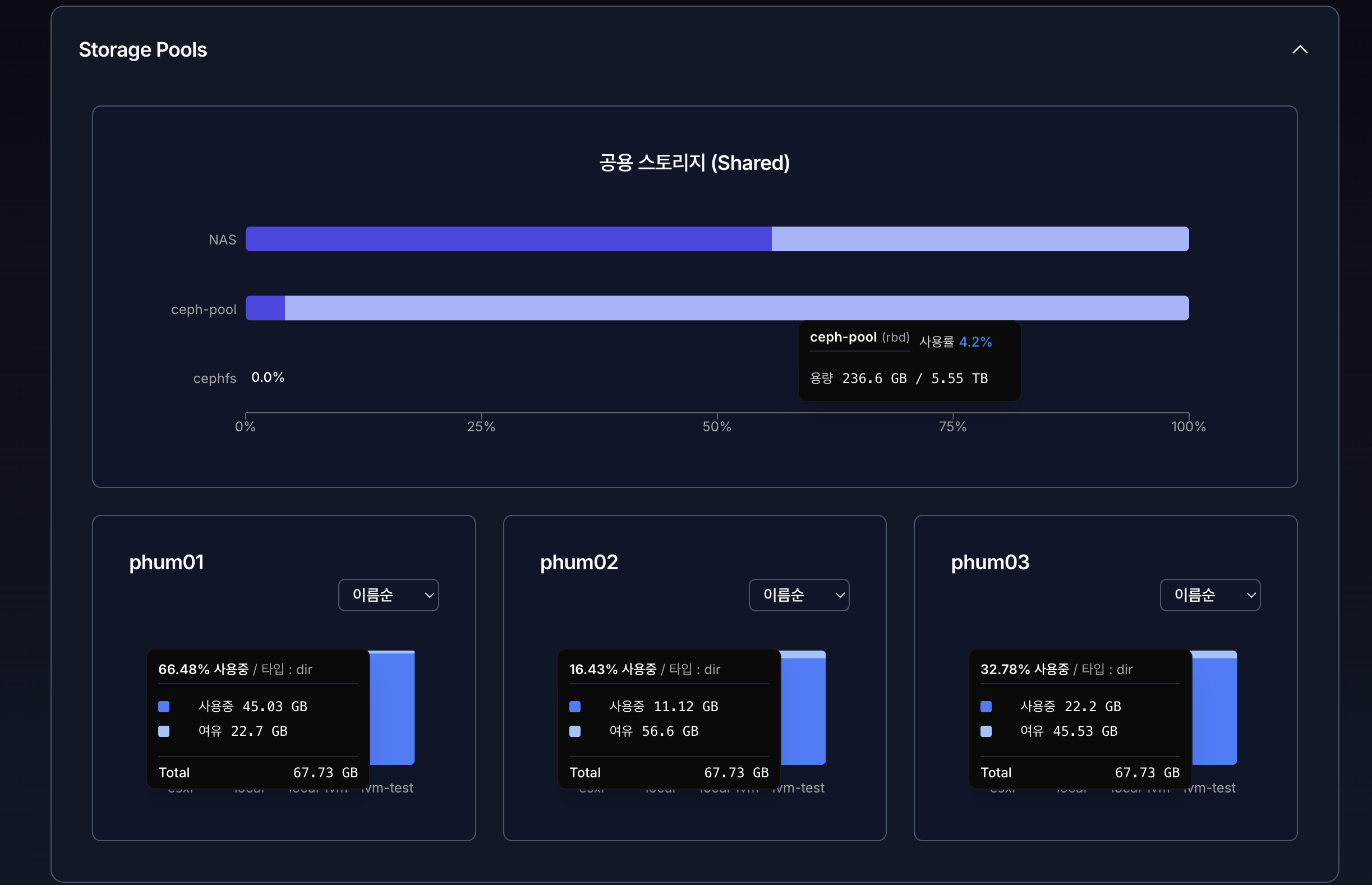The width and height of the screenshot is (1372, 885).
Task: Click light 여유 swatch in phum02 tooltip
Action: click(x=575, y=731)
